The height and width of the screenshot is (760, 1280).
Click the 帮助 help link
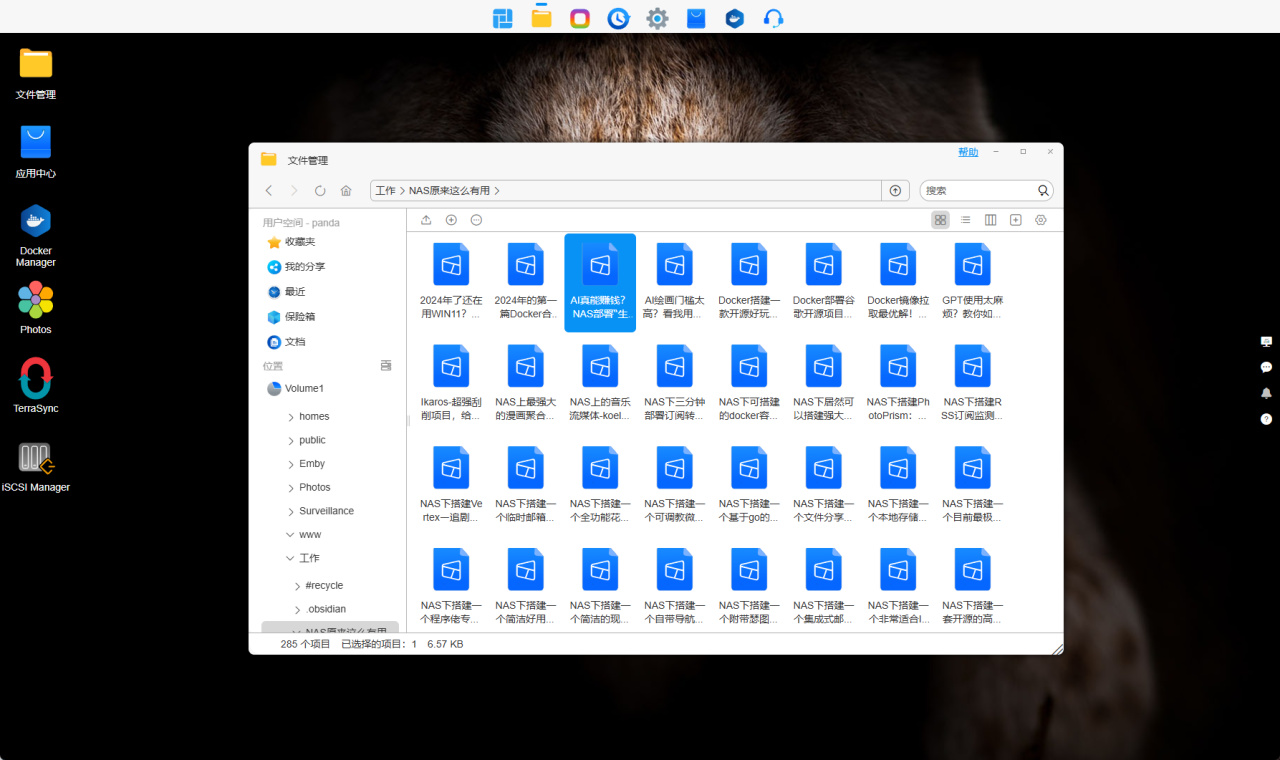(968, 152)
